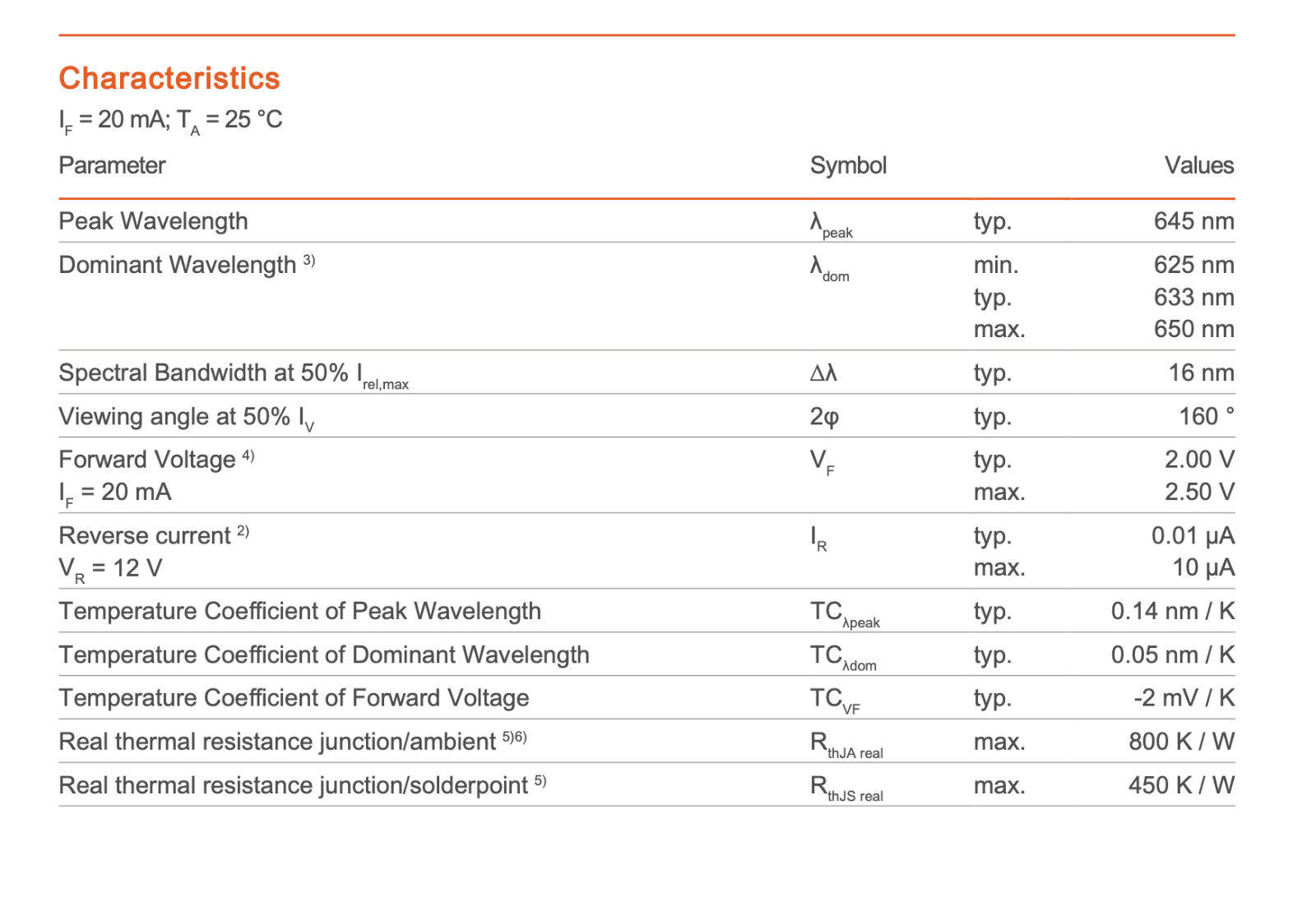The image size is (1316, 902).
Task: Click the 645 nm peak wavelength value
Action: coord(1193,221)
